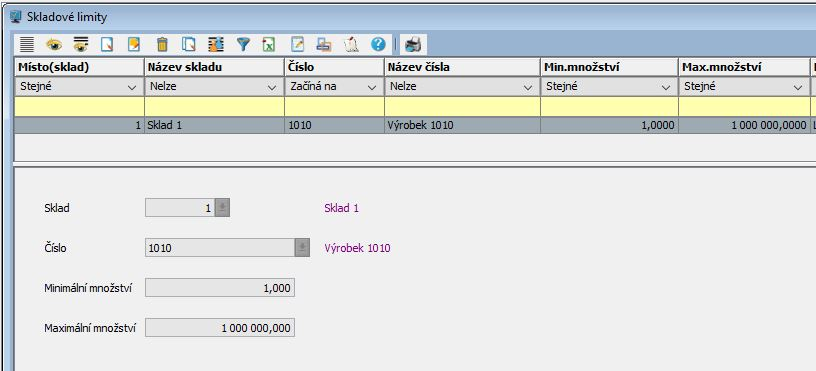Print using the printer icon
Viewport: 816px width, 371px height.
coord(414,45)
